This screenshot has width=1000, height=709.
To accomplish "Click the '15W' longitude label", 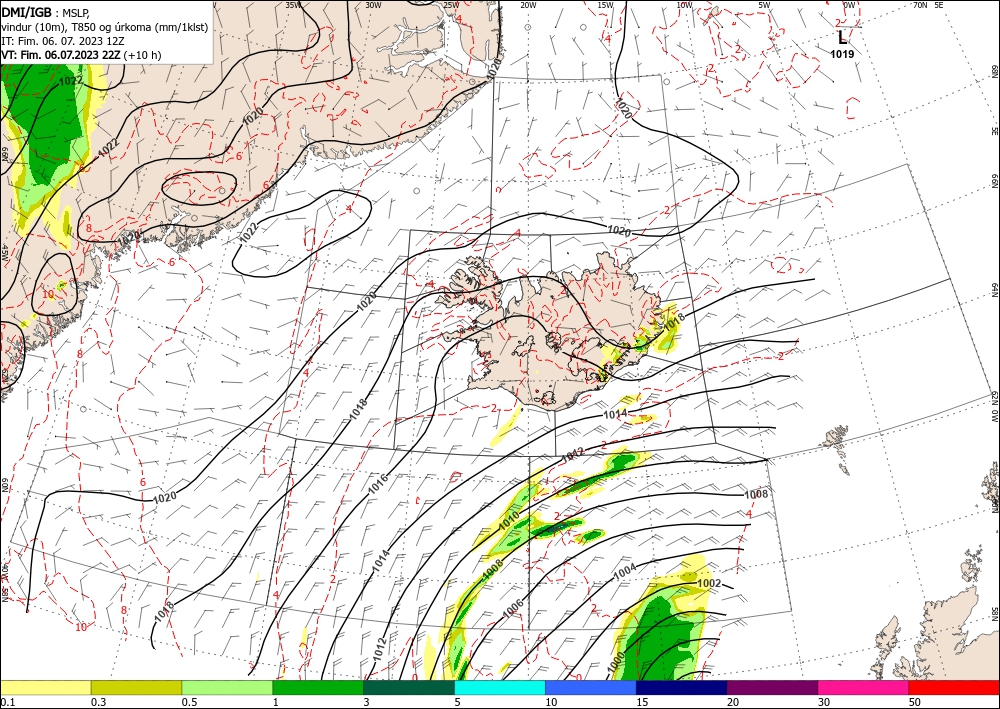I will point(605,5).
